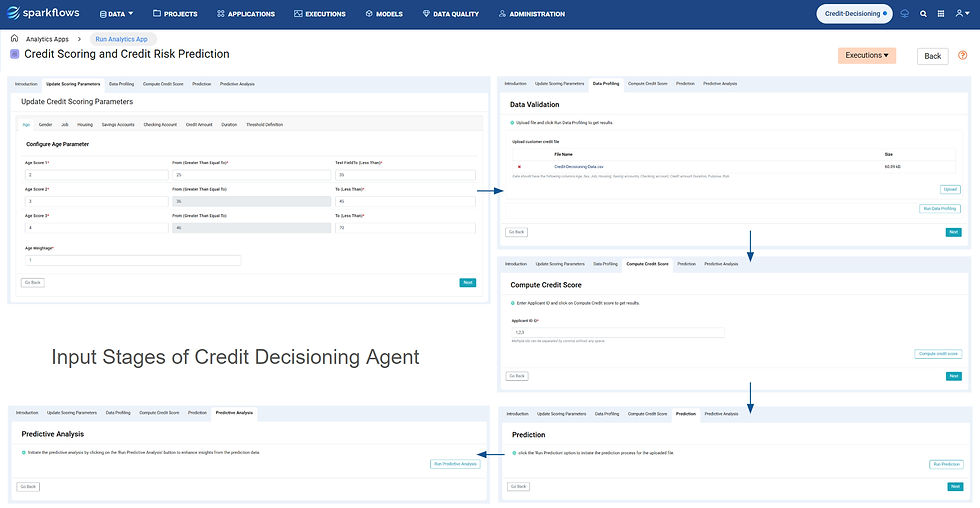Select the Threshold Definition tab

[264, 124]
